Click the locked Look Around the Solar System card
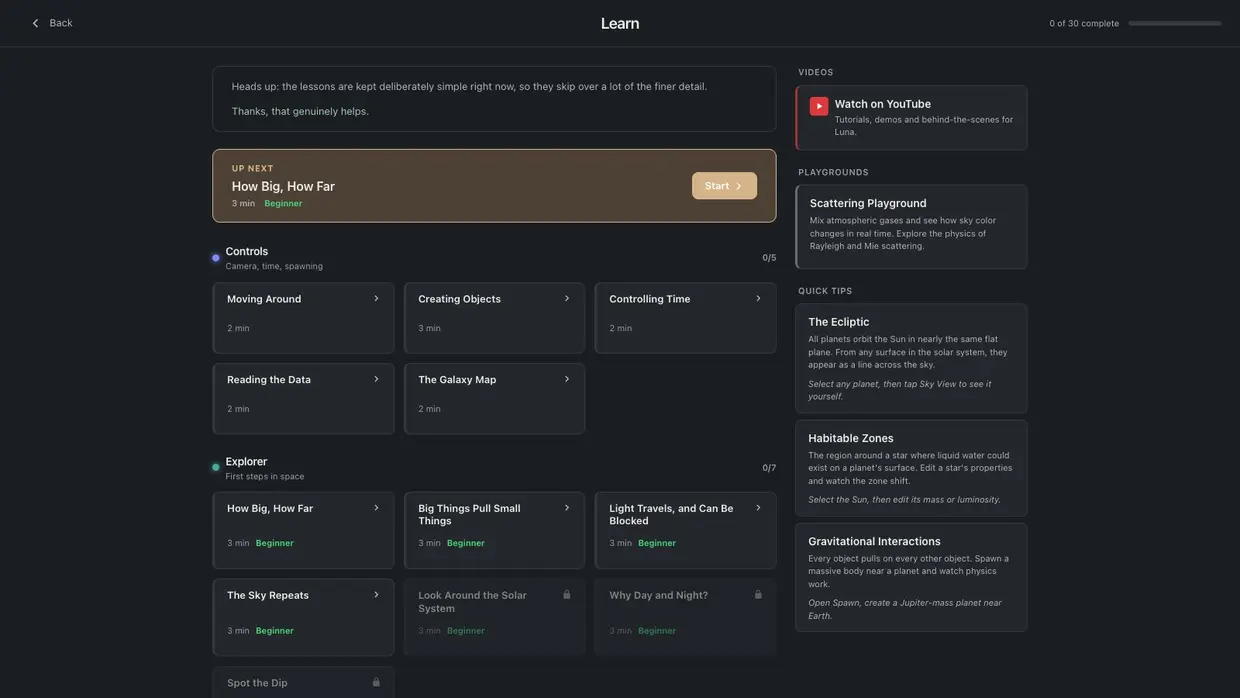The image size is (1240, 698). tap(494, 617)
